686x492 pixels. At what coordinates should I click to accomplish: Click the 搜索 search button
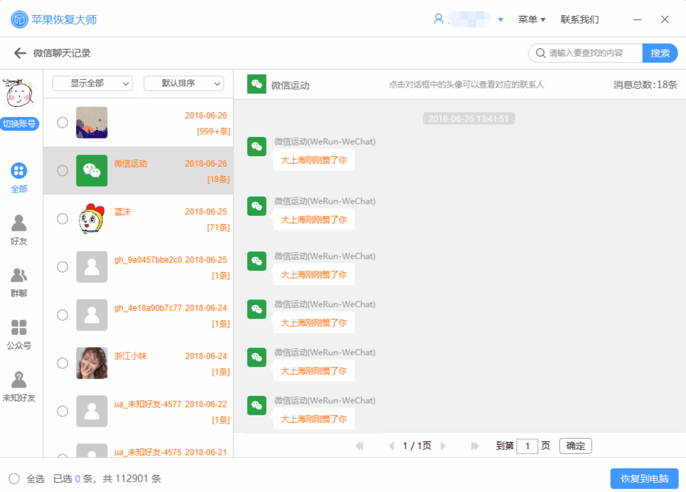660,53
